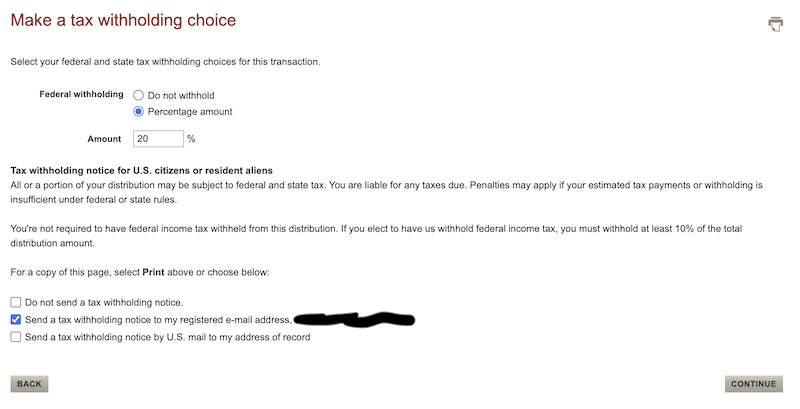Screen dimensions: 800x409
Task: Enable "Do not send a tax withholding notice"
Action: click(15, 302)
